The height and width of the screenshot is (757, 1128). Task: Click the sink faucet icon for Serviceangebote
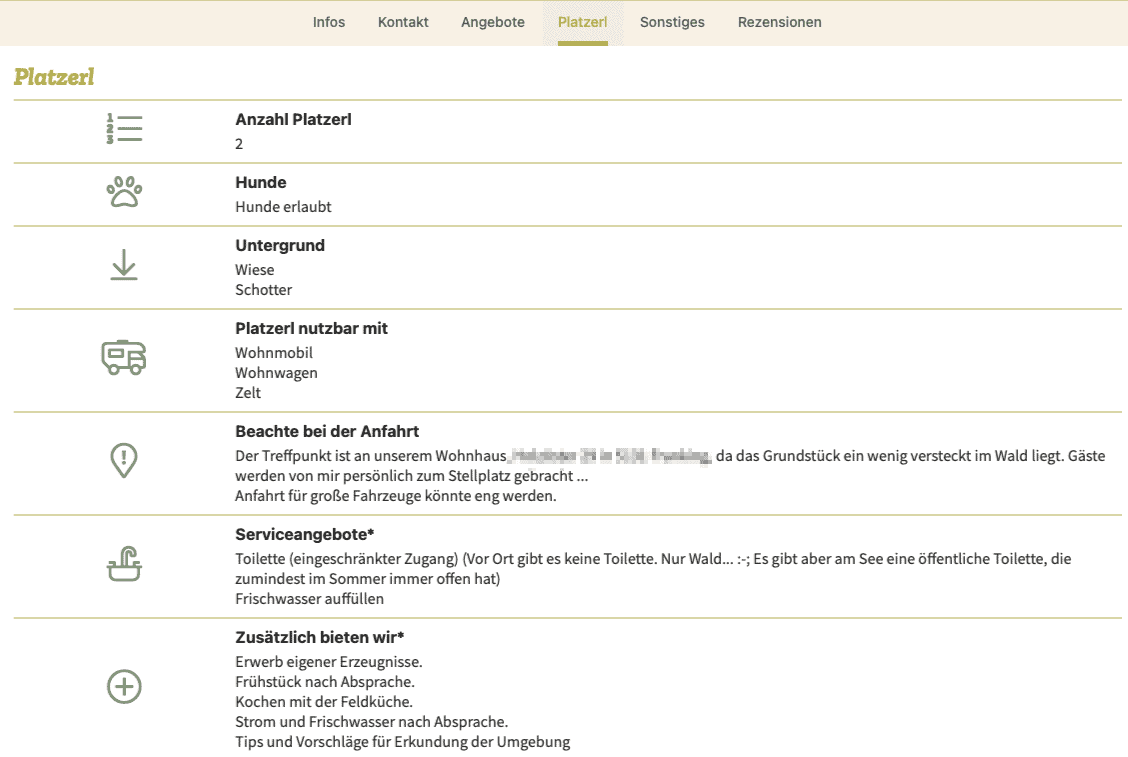[x=124, y=565]
